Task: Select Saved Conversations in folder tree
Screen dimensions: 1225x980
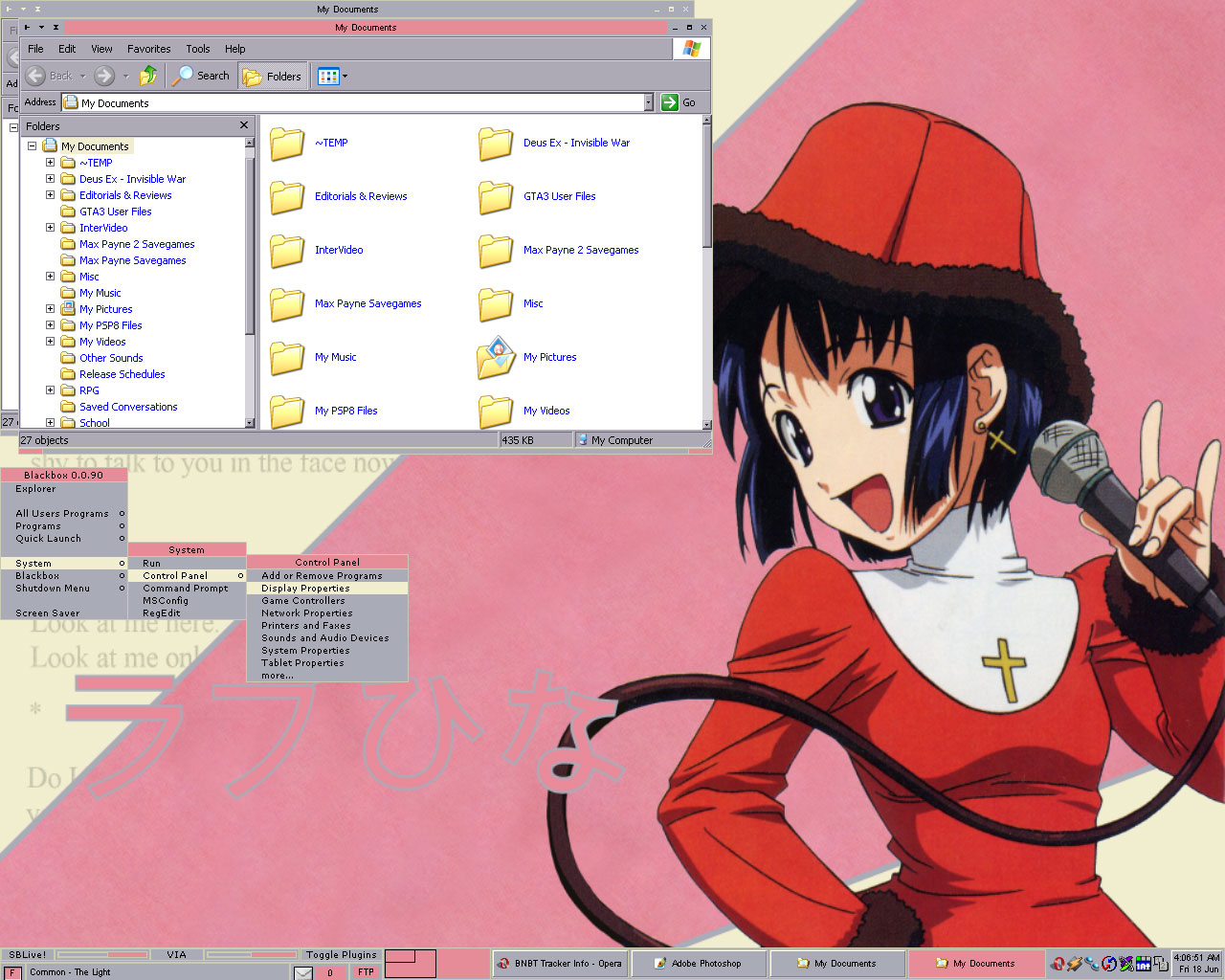Action: point(128,407)
